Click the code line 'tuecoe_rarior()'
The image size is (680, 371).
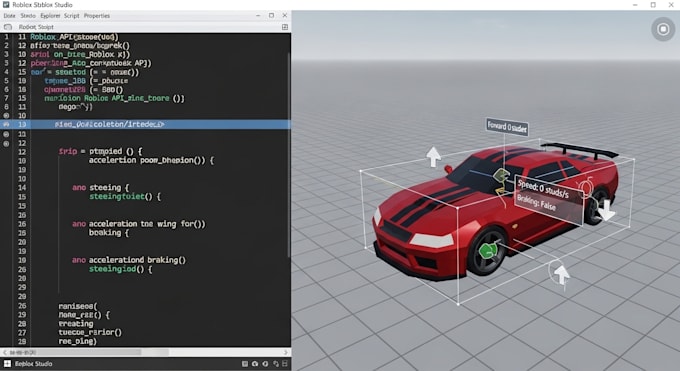tap(90, 332)
